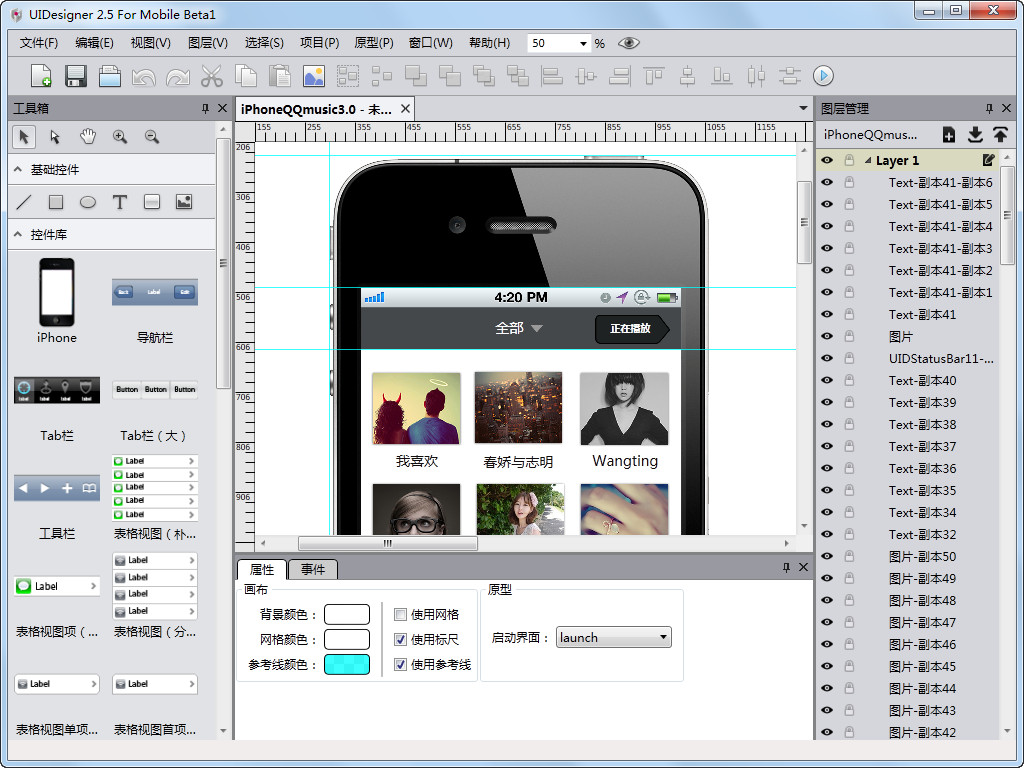Viewport: 1024px width, 768px height.
Task: Select the Text tool in basic controls
Action: [x=120, y=202]
